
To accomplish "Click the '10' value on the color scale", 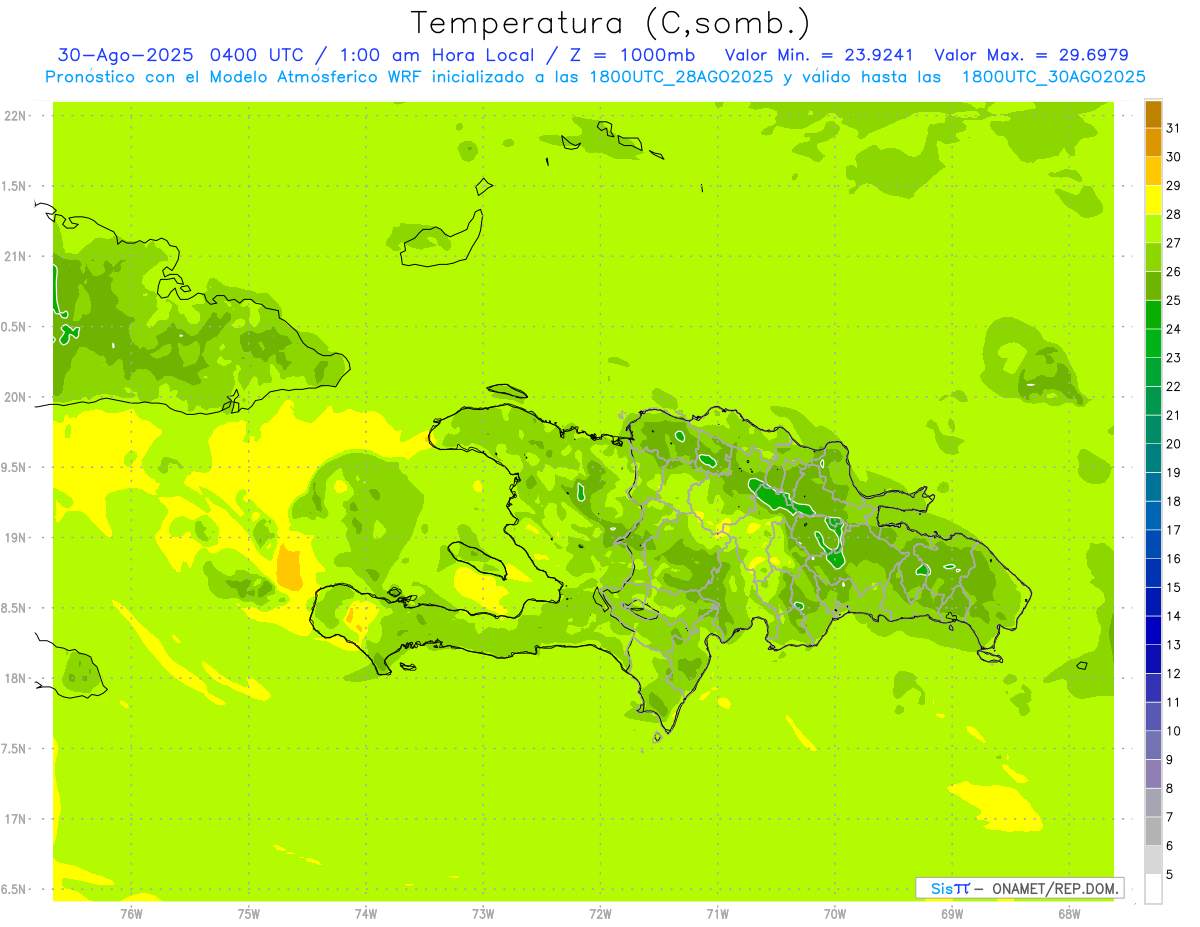I will (1174, 731).
